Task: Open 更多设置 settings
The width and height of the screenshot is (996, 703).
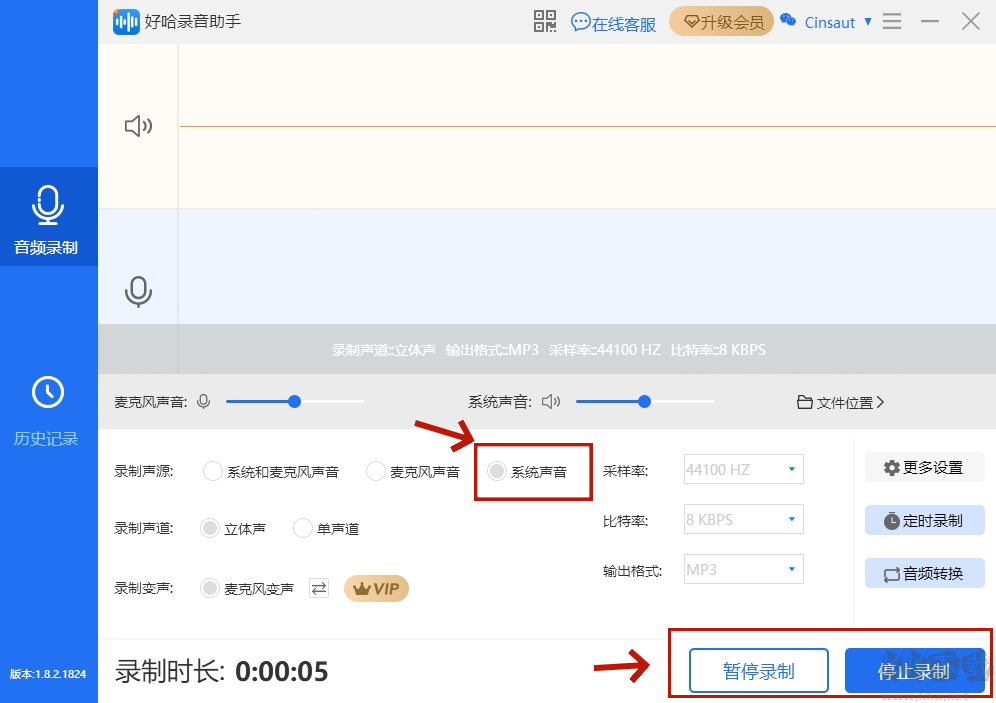Action: coord(924,467)
